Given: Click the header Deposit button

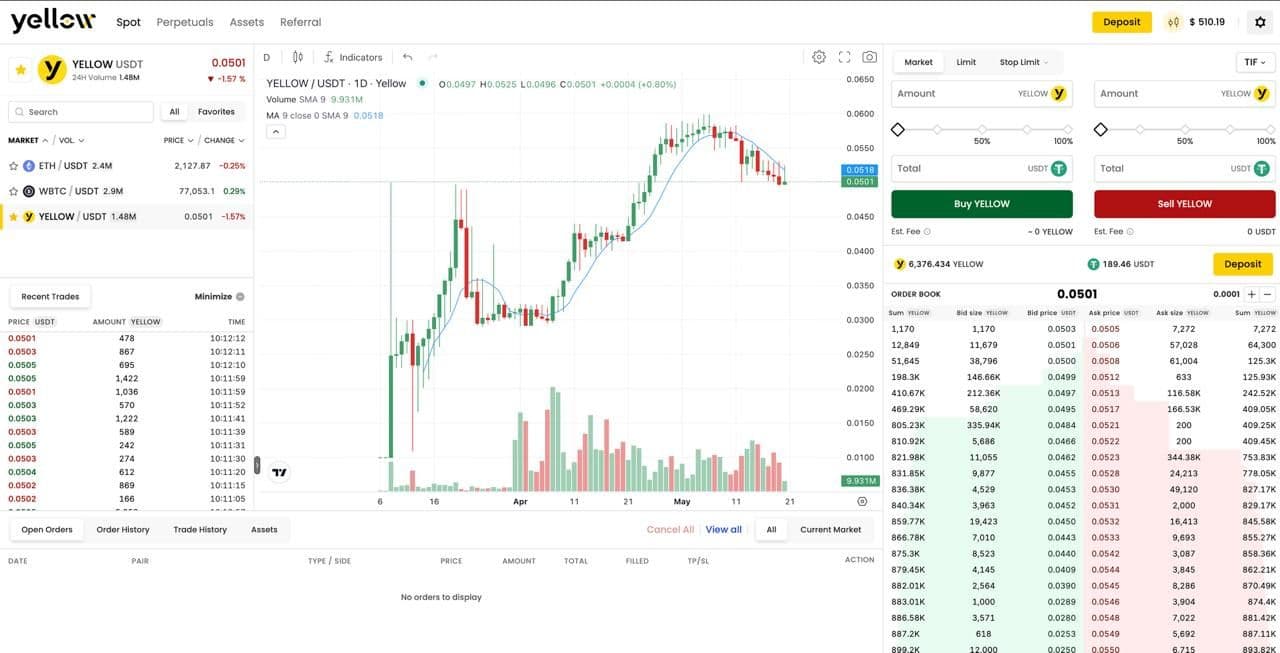Looking at the screenshot, I should point(1122,22).
